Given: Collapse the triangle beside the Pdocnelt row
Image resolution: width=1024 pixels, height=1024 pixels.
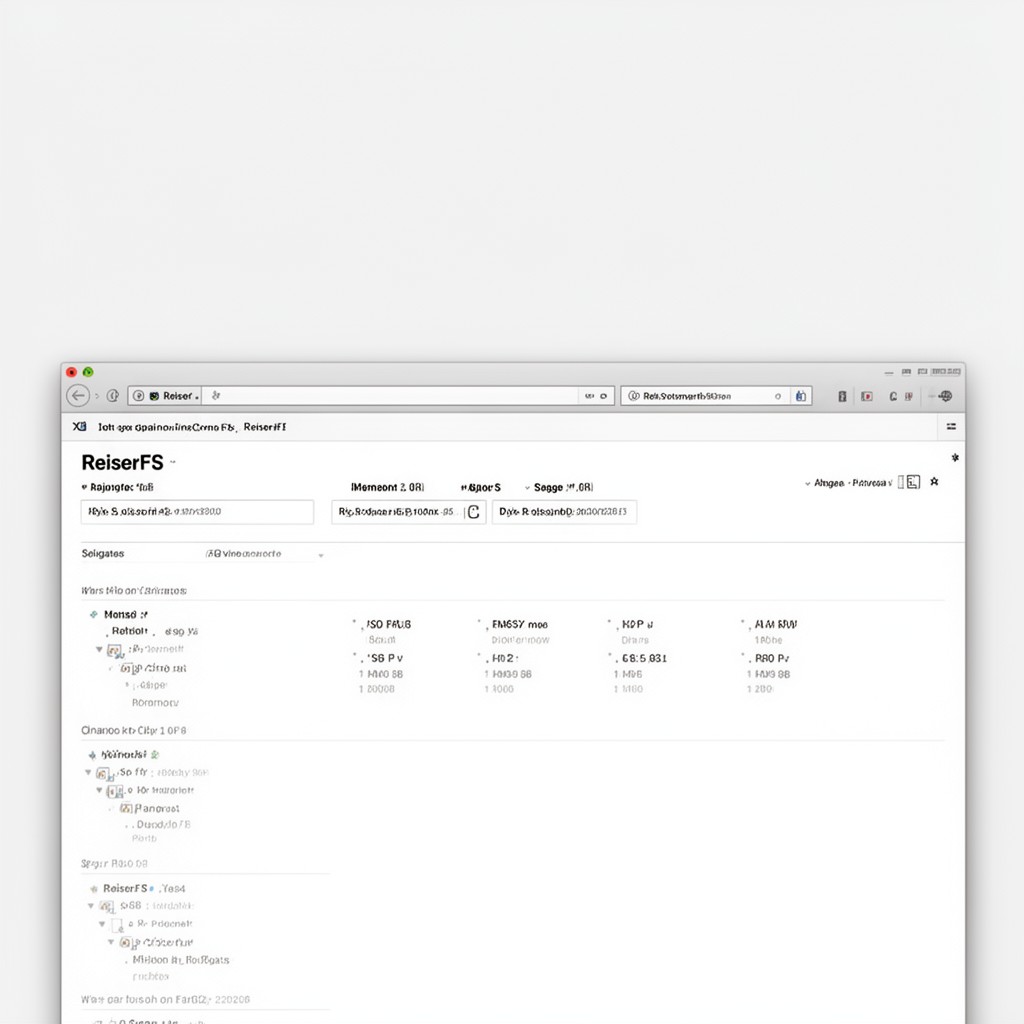Looking at the screenshot, I should pos(102,924).
